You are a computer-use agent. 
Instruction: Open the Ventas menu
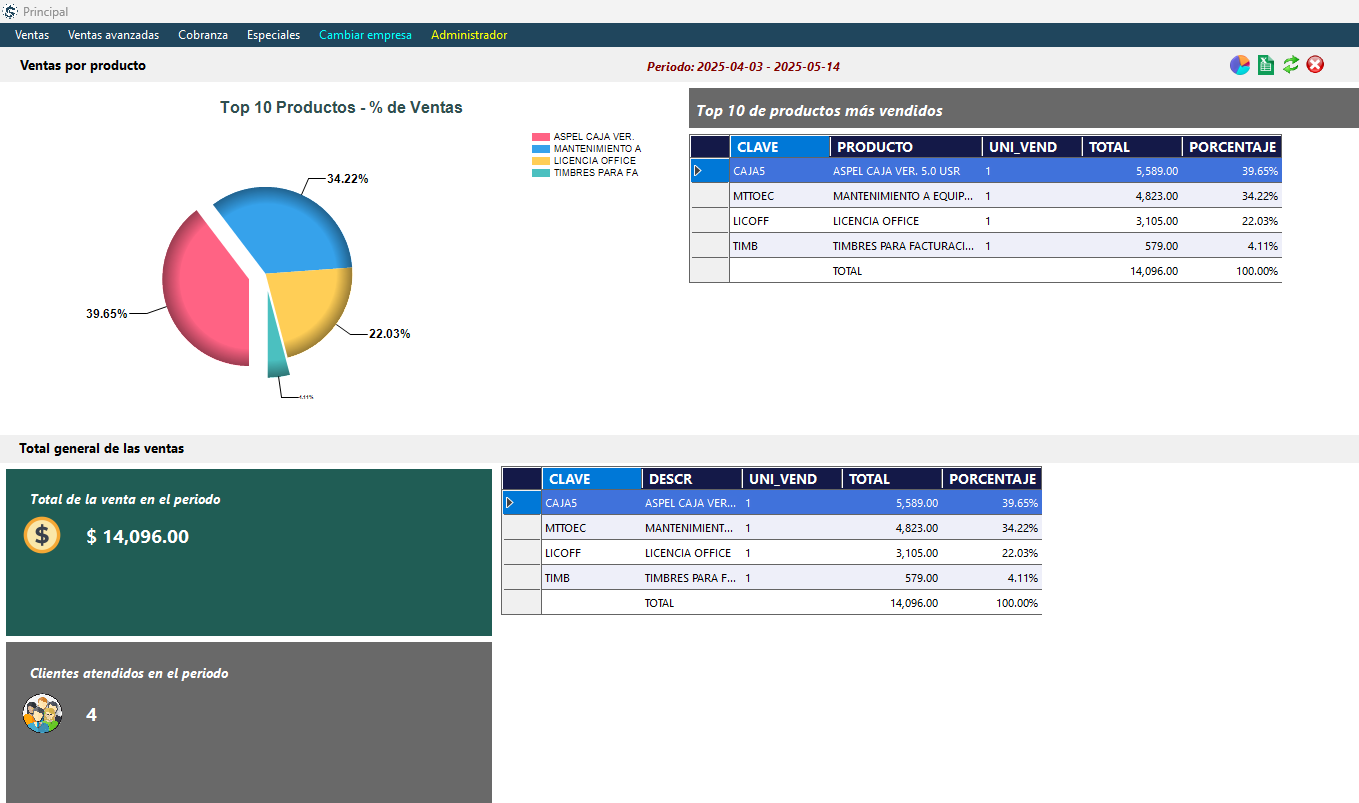32,35
